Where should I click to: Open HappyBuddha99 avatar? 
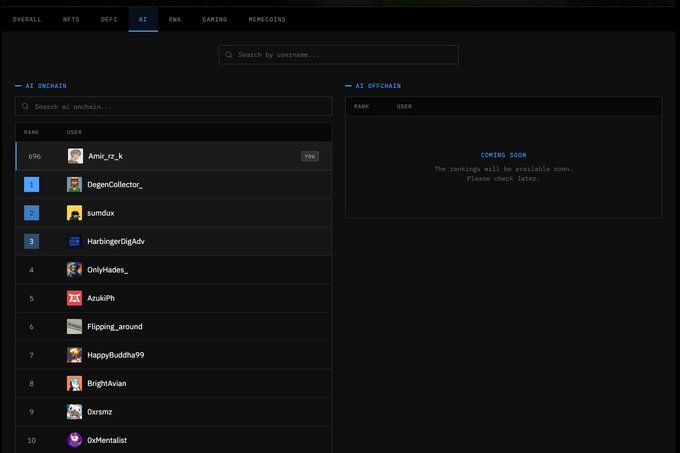coord(75,355)
